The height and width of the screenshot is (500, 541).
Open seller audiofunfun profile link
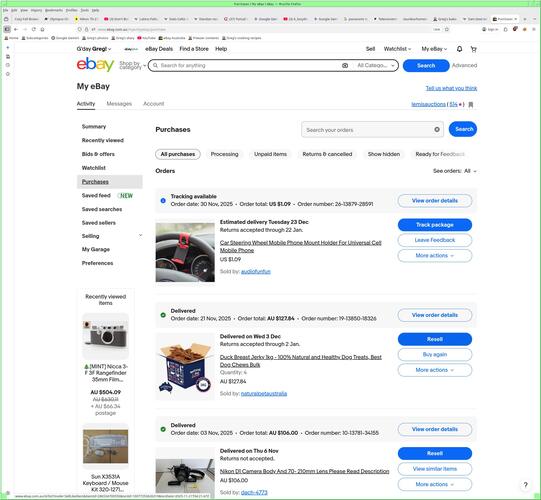(x=256, y=272)
